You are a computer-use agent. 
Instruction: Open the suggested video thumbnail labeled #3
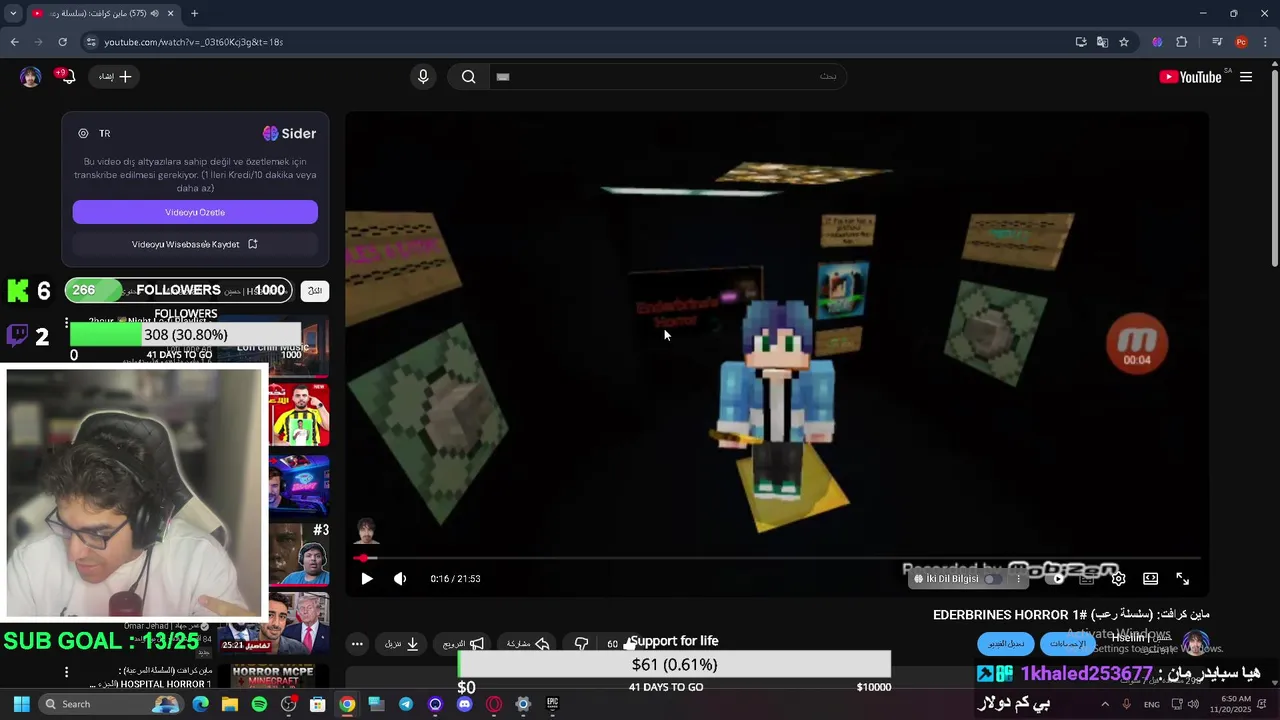click(299, 554)
